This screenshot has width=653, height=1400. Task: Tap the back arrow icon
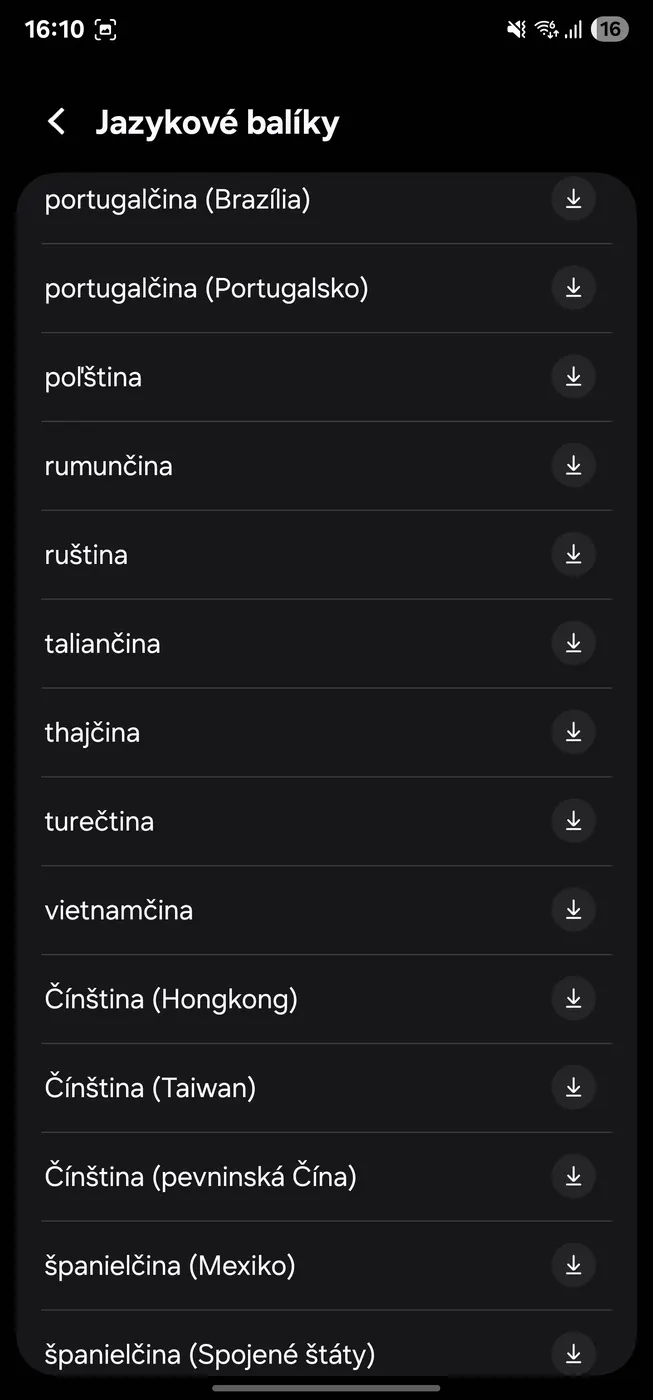coord(57,123)
